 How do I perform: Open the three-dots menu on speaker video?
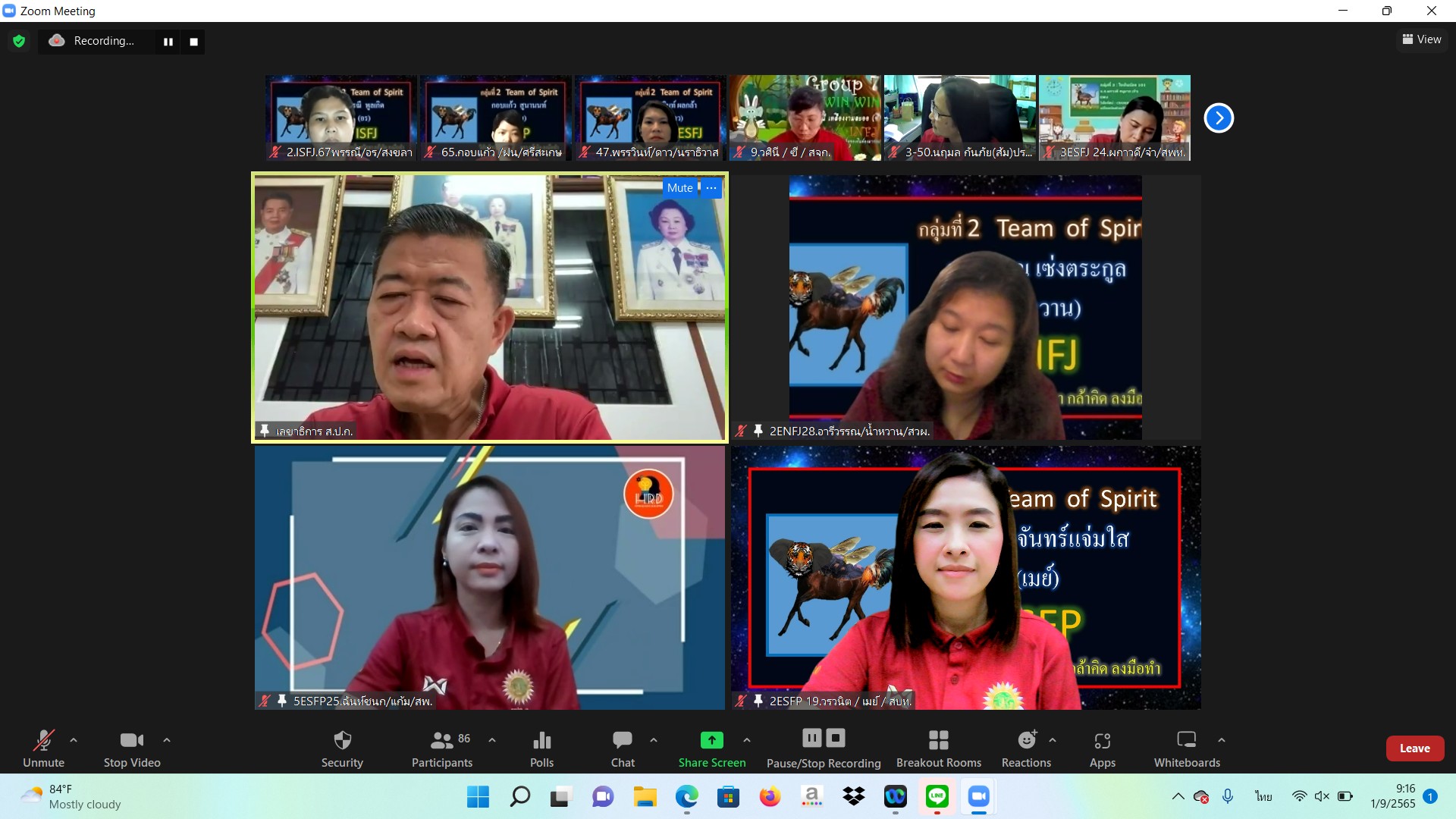711,188
